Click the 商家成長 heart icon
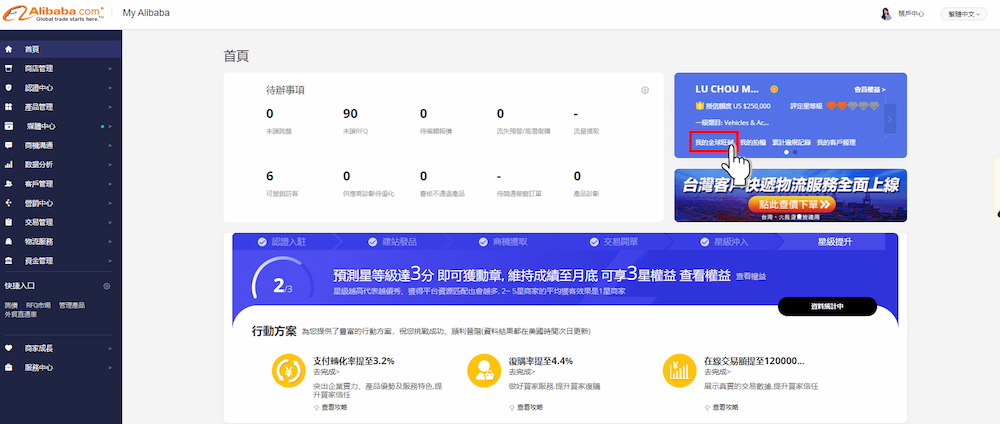 tap(8, 348)
